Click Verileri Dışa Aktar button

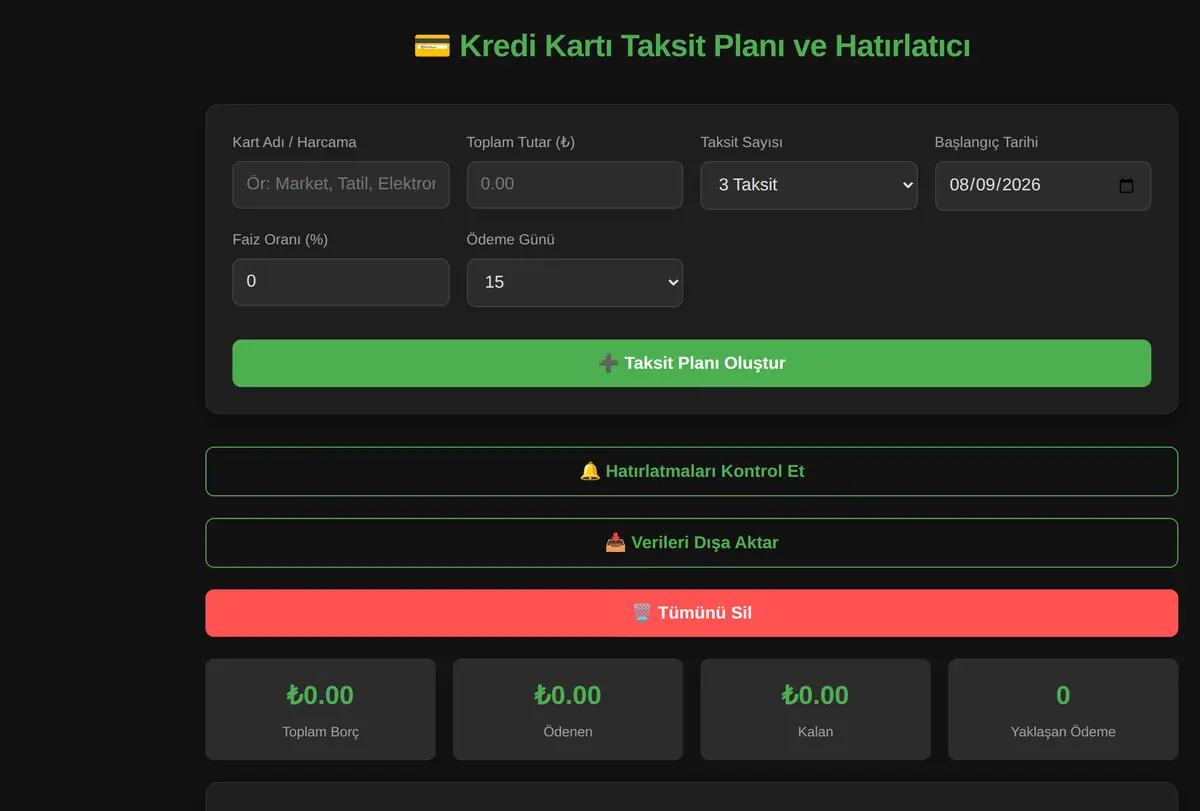(x=692, y=543)
